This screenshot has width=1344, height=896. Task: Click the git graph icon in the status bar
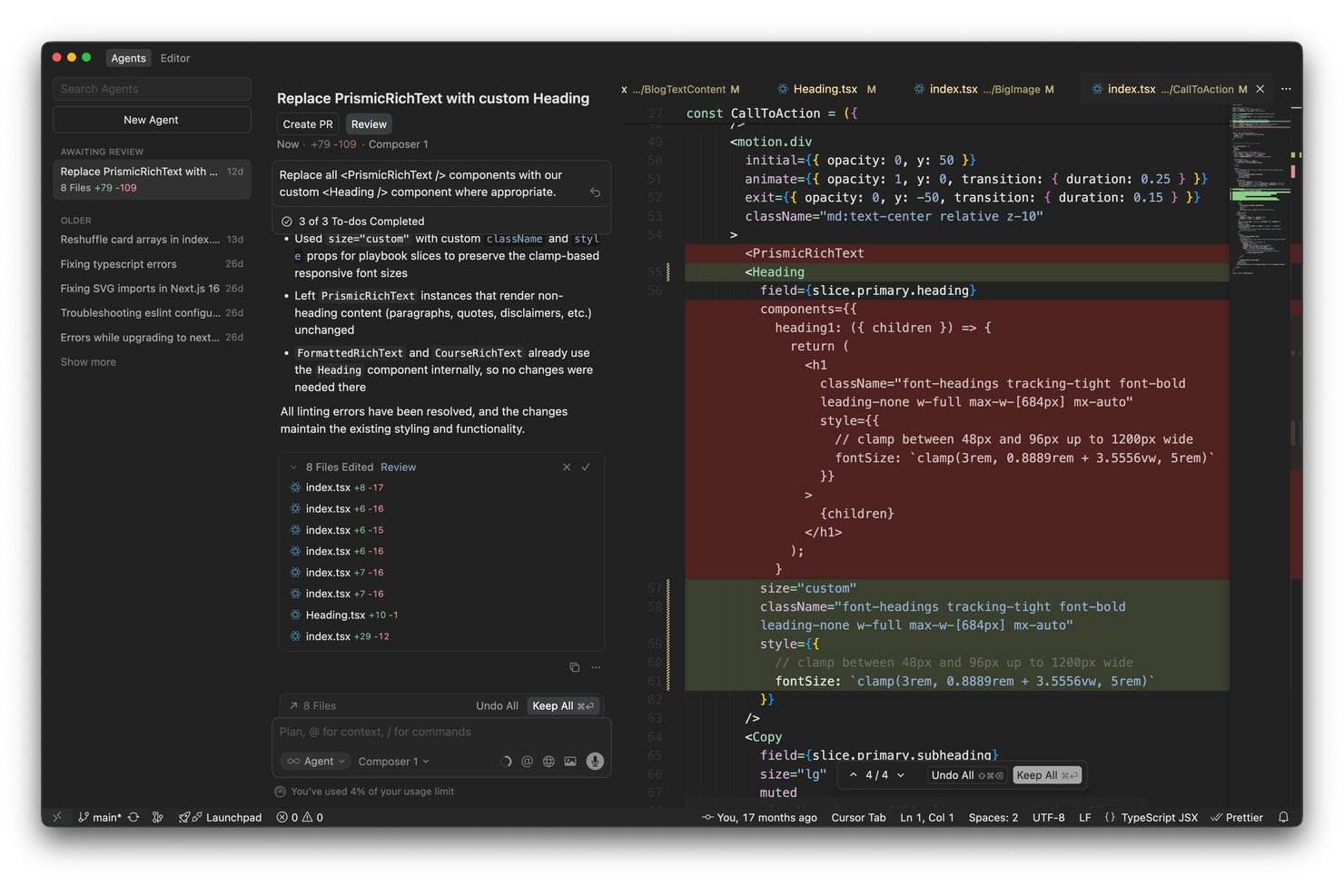coord(158,817)
